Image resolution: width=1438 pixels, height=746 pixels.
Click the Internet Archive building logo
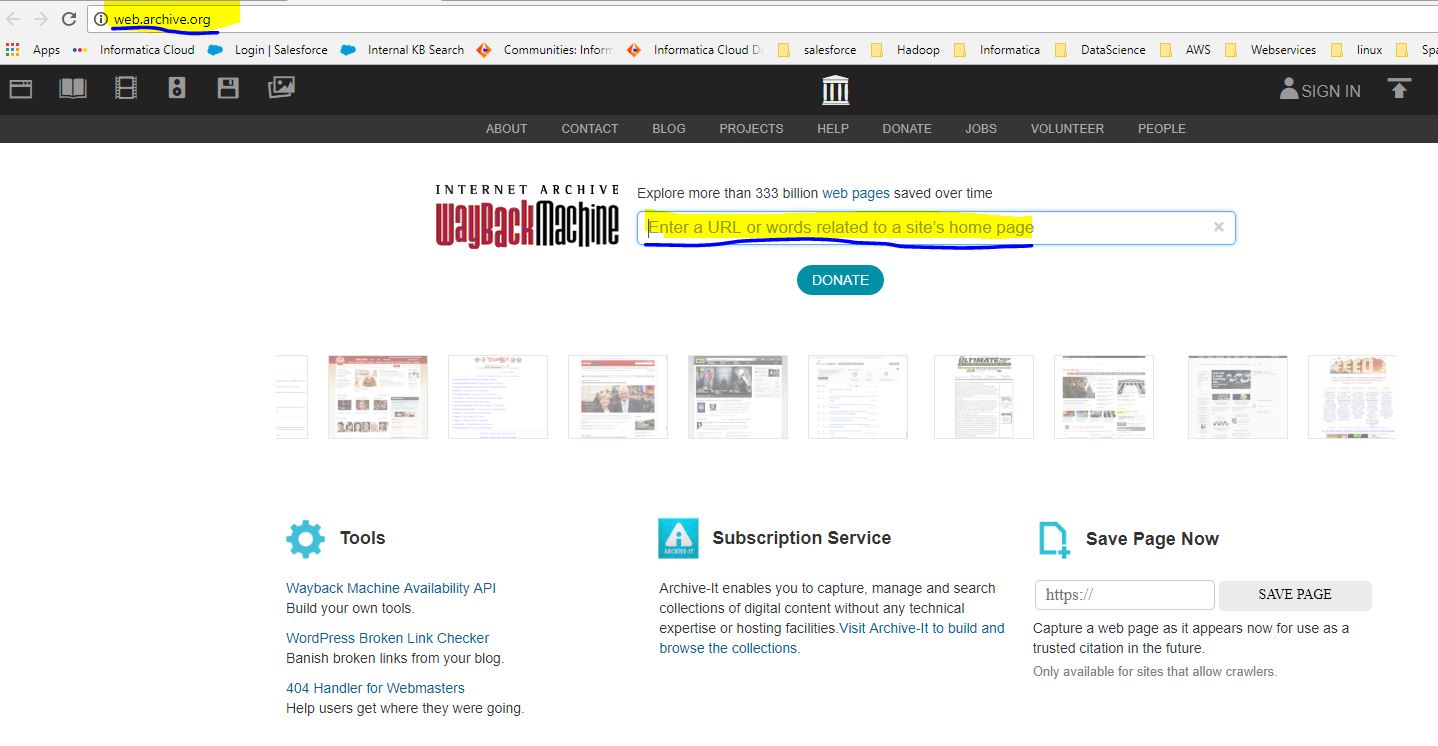tap(835, 89)
